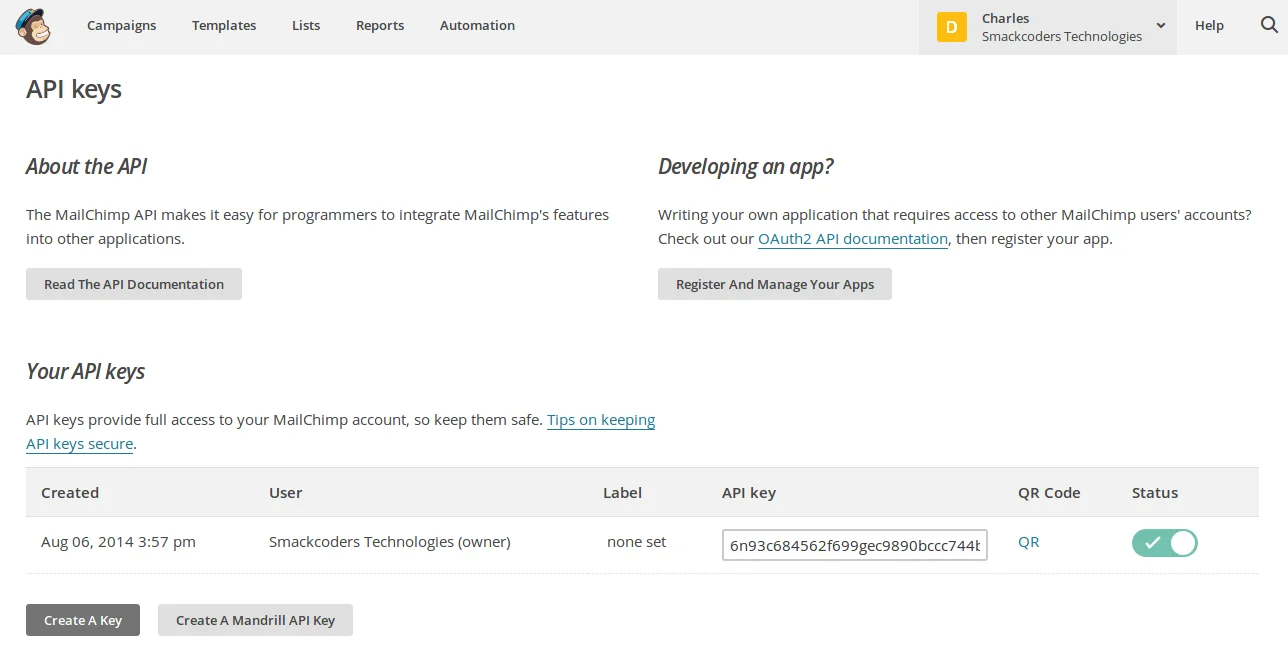This screenshot has height=657, width=1288.
Task: Select the API key text field
Action: click(x=855, y=545)
